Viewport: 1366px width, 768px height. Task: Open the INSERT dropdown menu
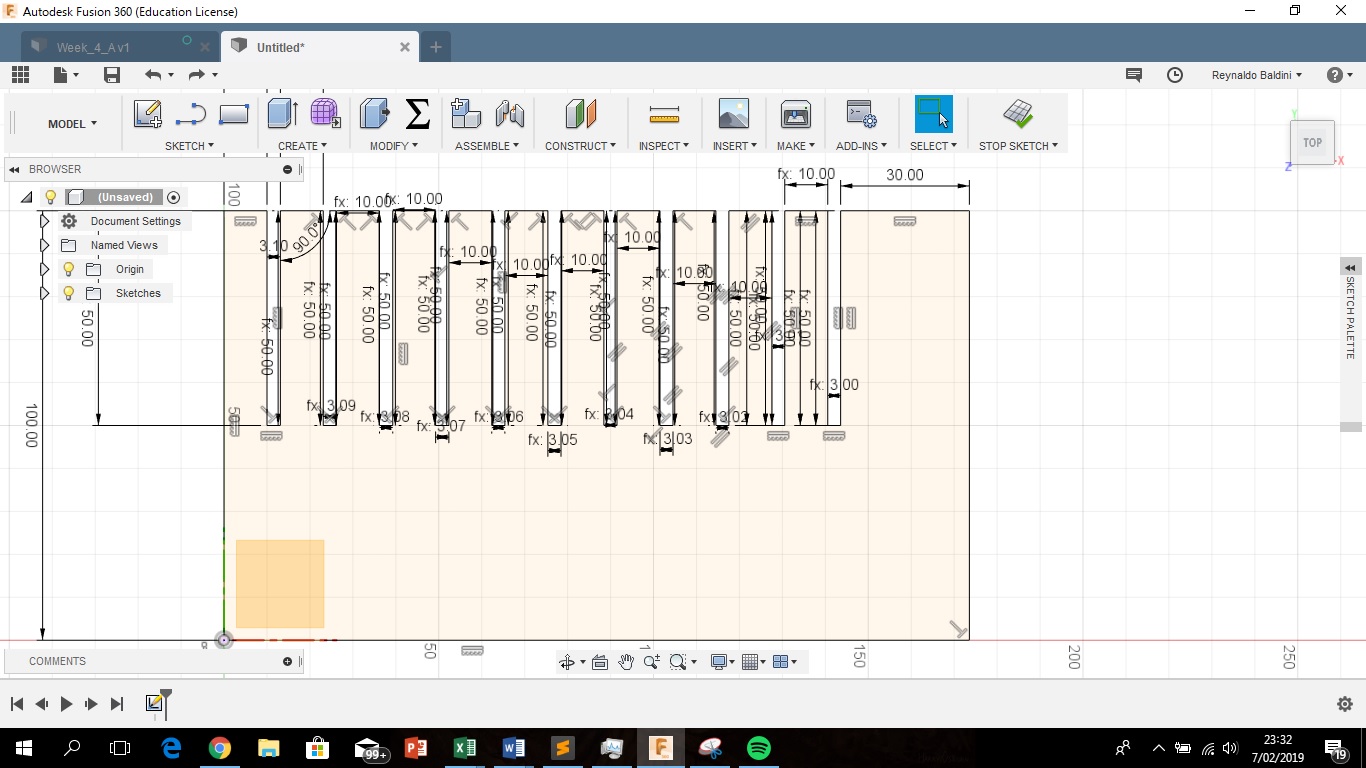click(x=735, y=146)
